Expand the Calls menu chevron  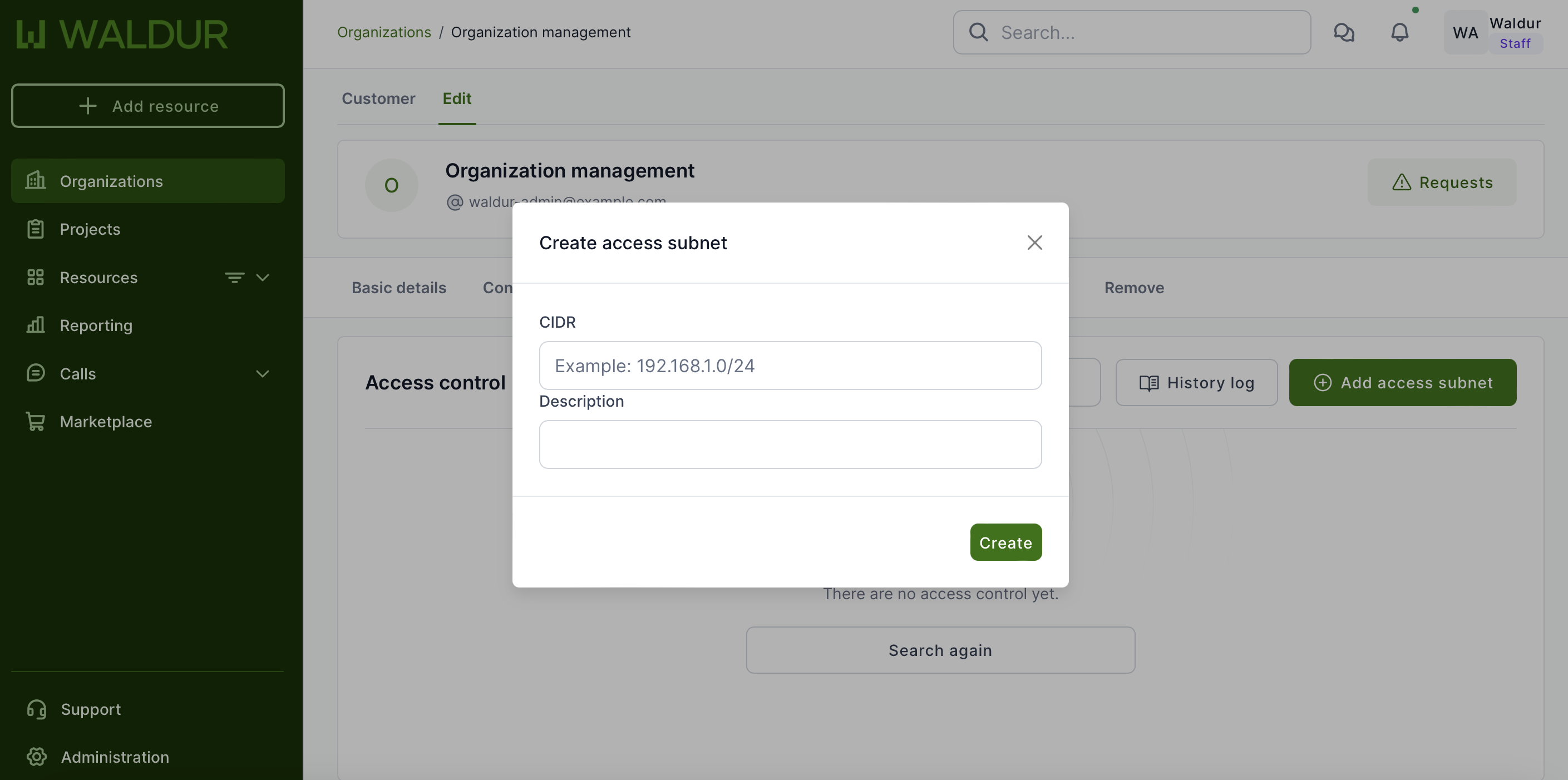(262, 373)
